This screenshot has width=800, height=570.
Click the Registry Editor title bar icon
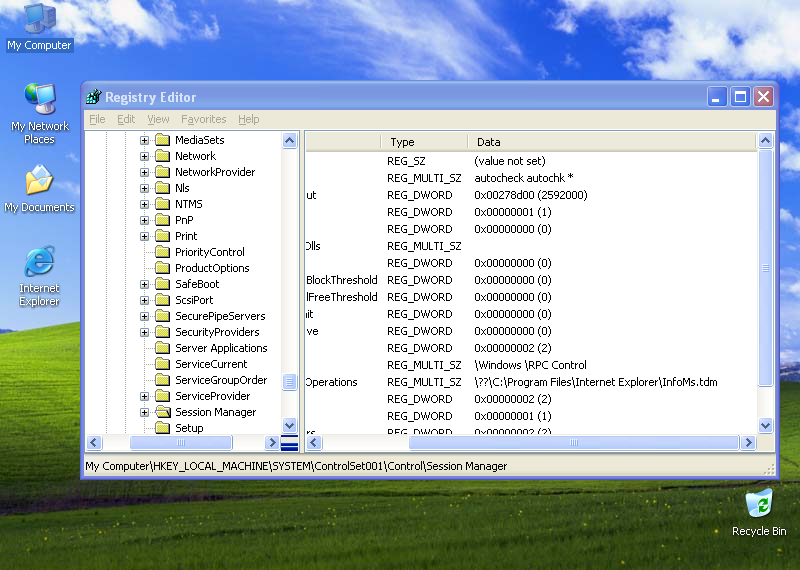94,96
